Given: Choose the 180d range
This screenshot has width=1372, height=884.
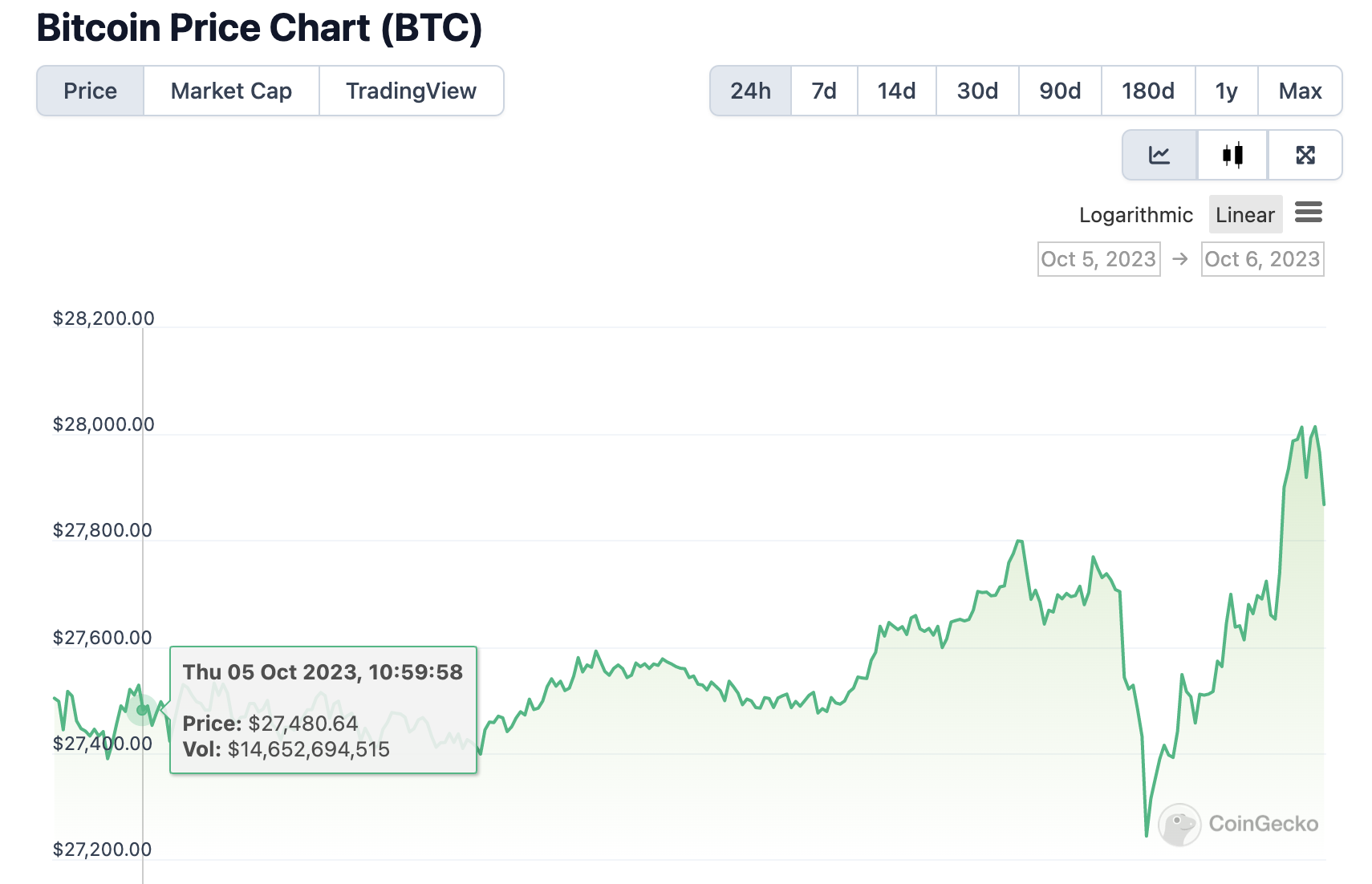Looking at the screenshot, I should pos(1147,91).
